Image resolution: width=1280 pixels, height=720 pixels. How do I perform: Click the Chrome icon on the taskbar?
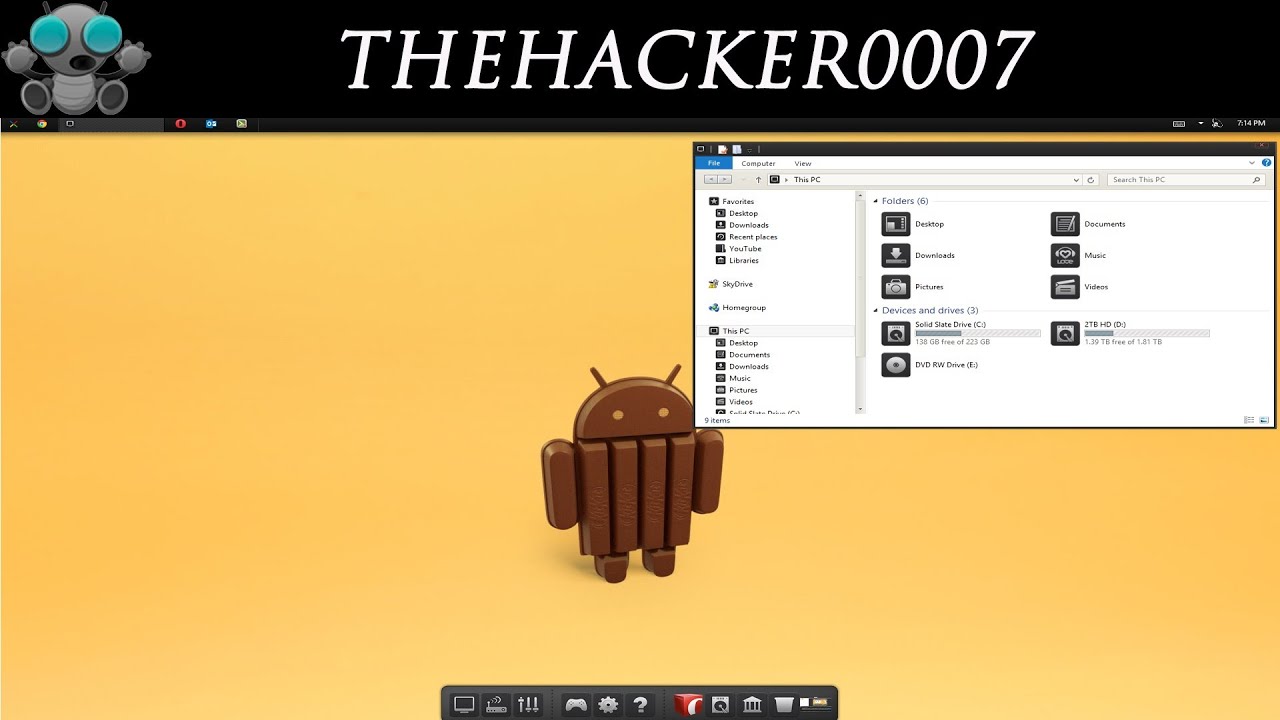pyautogui.click(x=42, y=124)
